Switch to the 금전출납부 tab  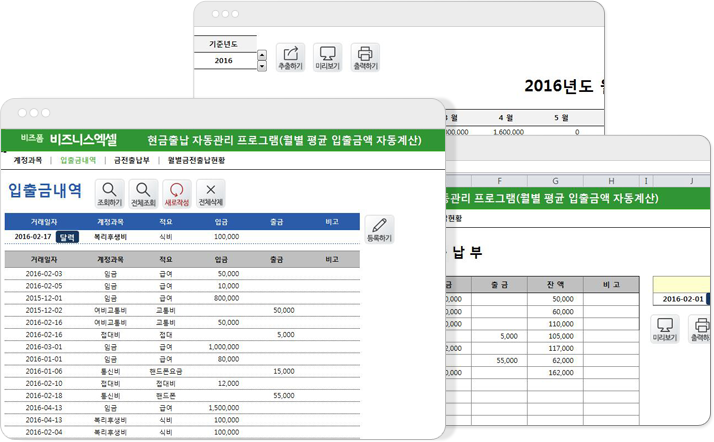(x=132, y=160)
